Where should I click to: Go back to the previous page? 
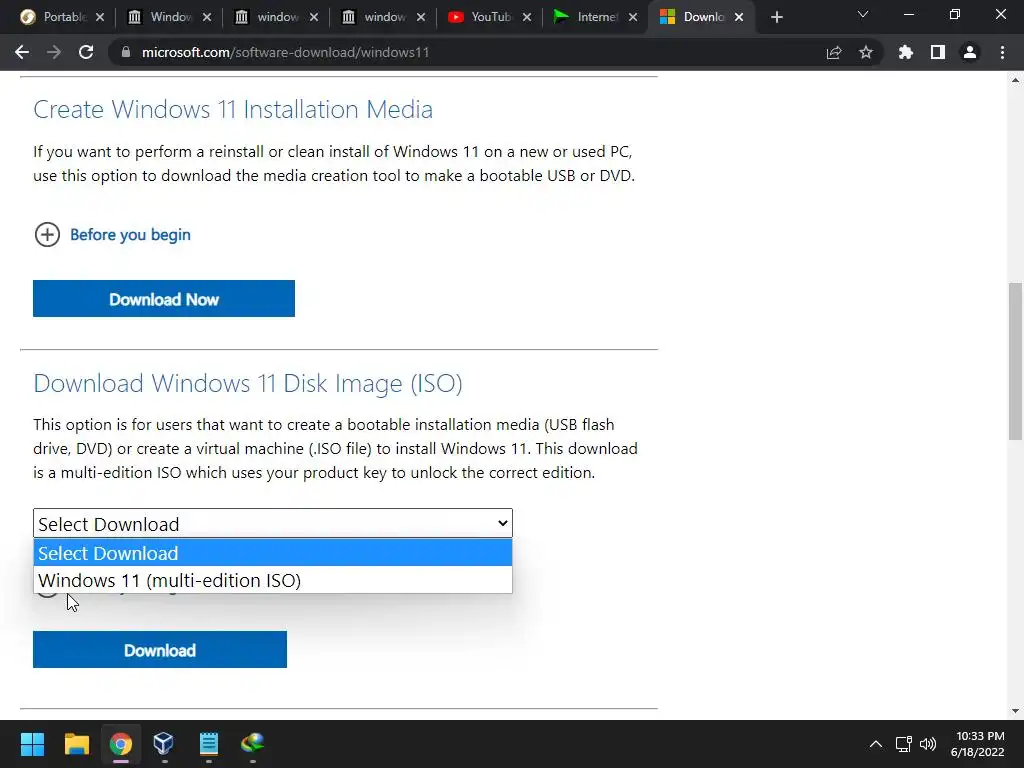pos(22,52)
